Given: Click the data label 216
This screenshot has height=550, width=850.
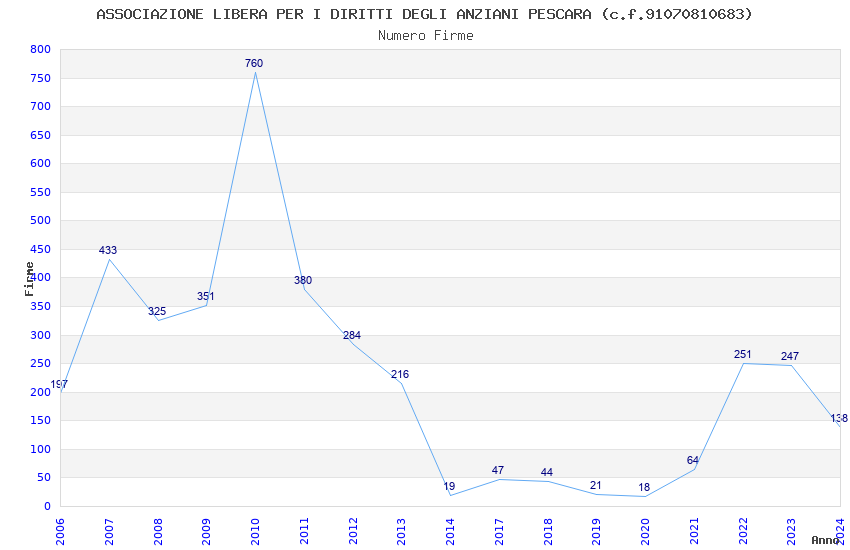Looking at the screenshot, I should (400, 374).
